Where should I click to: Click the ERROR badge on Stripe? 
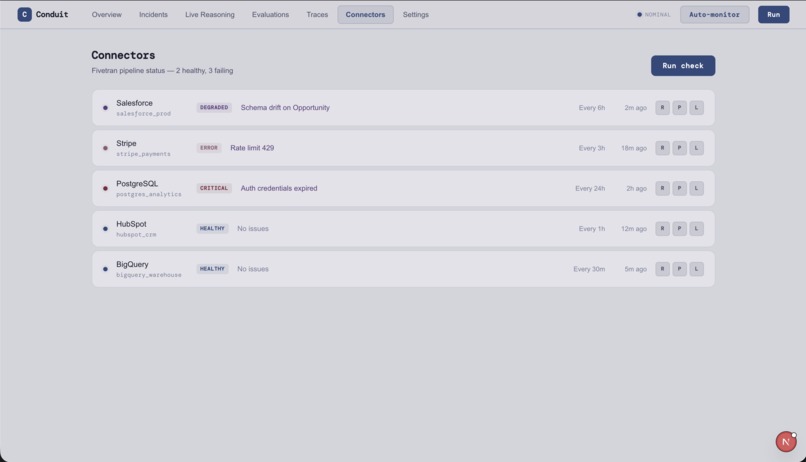click(x=209, y=148)
